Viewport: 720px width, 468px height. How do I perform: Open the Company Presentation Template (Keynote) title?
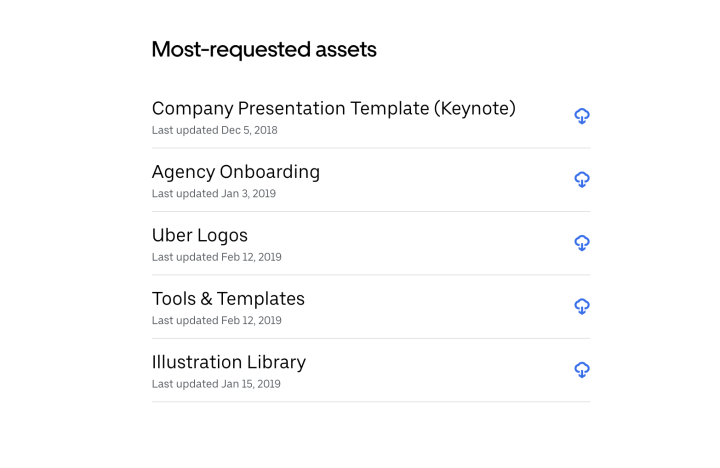(x=334, y=109)
